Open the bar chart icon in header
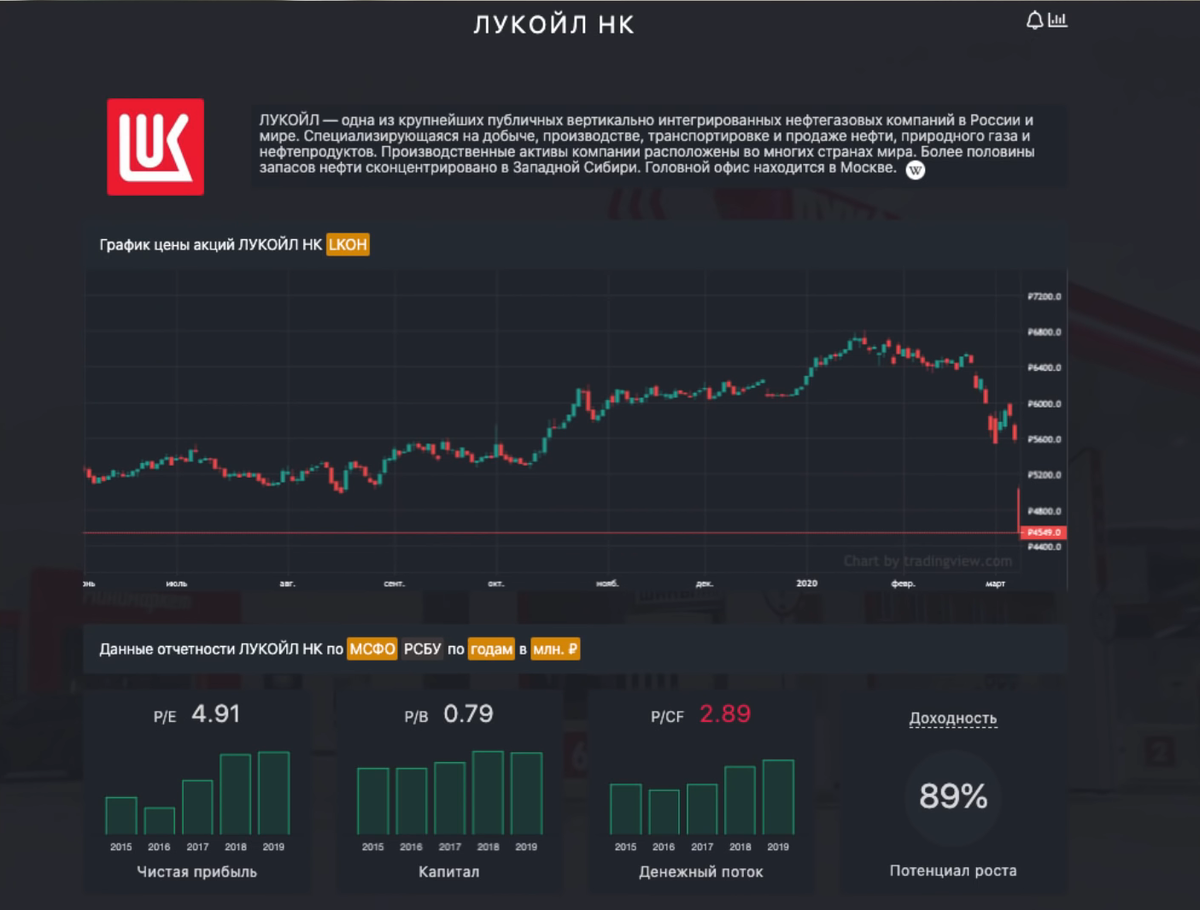 click(x=1058, y=20)
